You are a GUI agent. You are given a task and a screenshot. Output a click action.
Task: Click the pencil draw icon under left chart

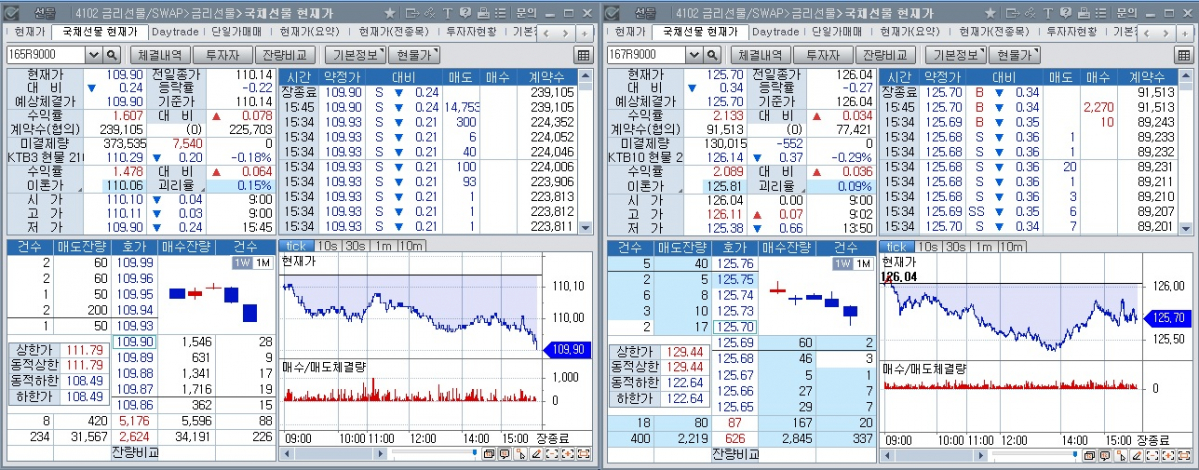(x=536, y=454)
